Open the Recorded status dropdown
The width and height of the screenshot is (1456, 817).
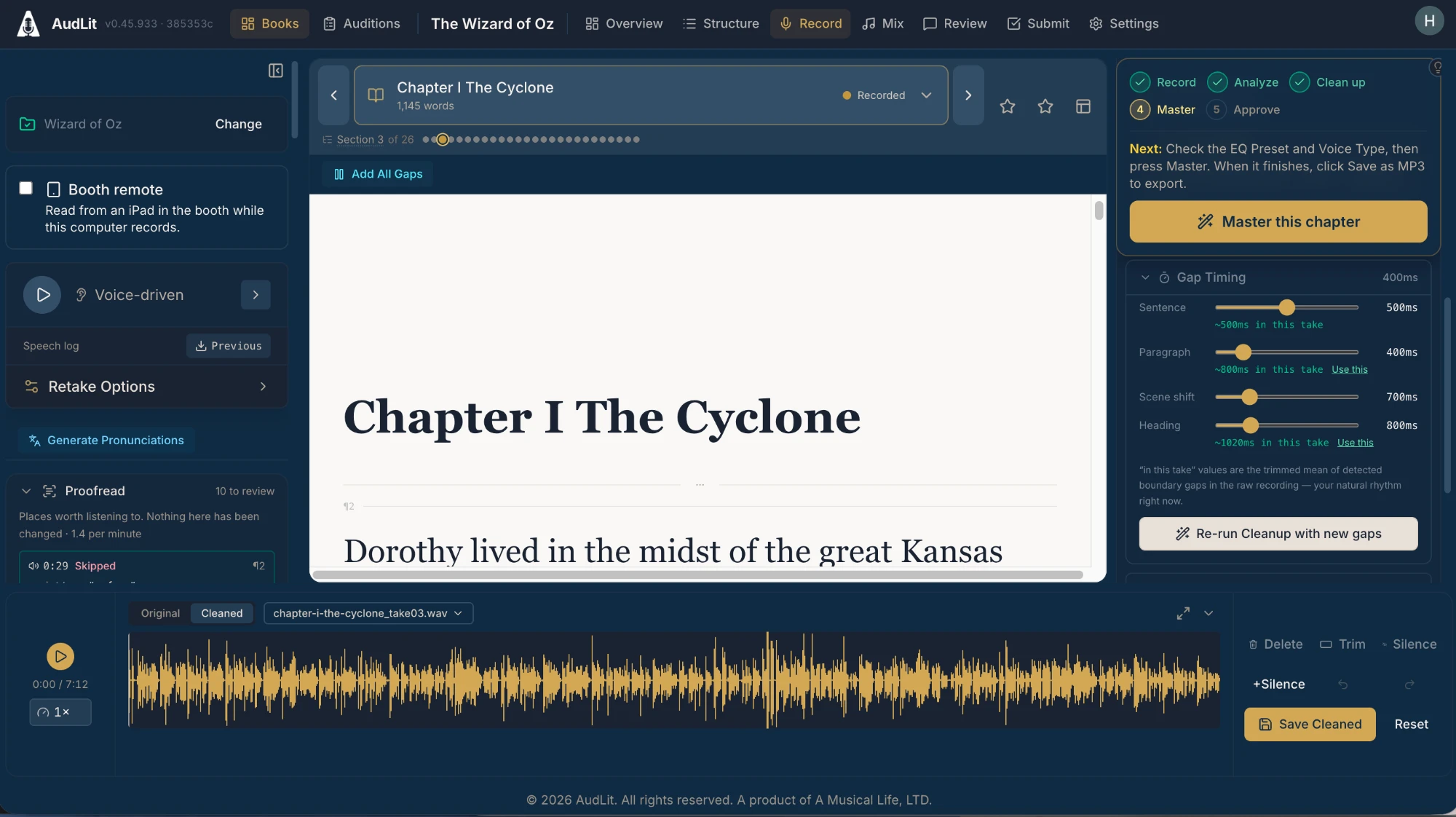click(887, 95)
